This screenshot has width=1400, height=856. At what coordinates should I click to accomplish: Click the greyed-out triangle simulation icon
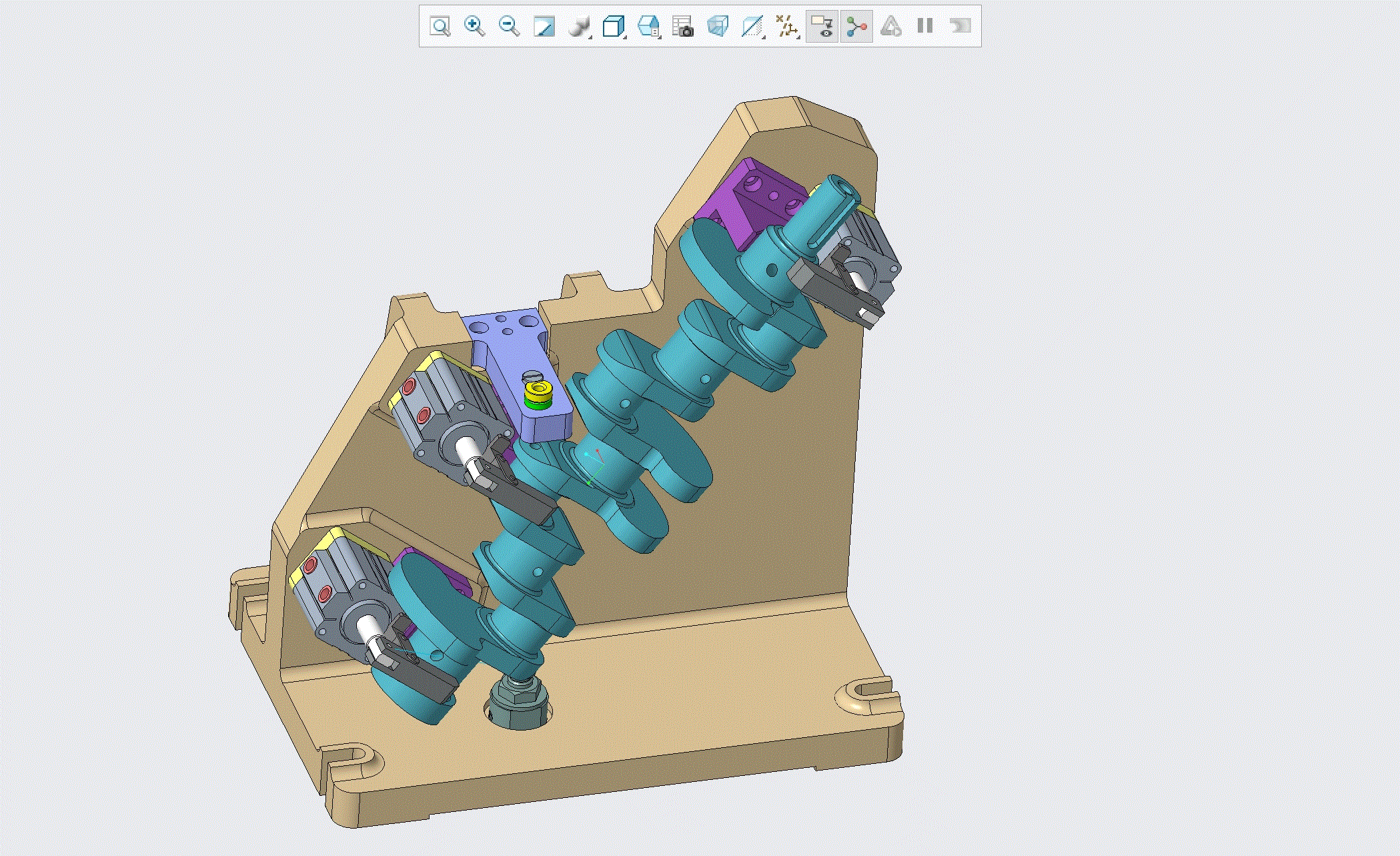[890, 27]
